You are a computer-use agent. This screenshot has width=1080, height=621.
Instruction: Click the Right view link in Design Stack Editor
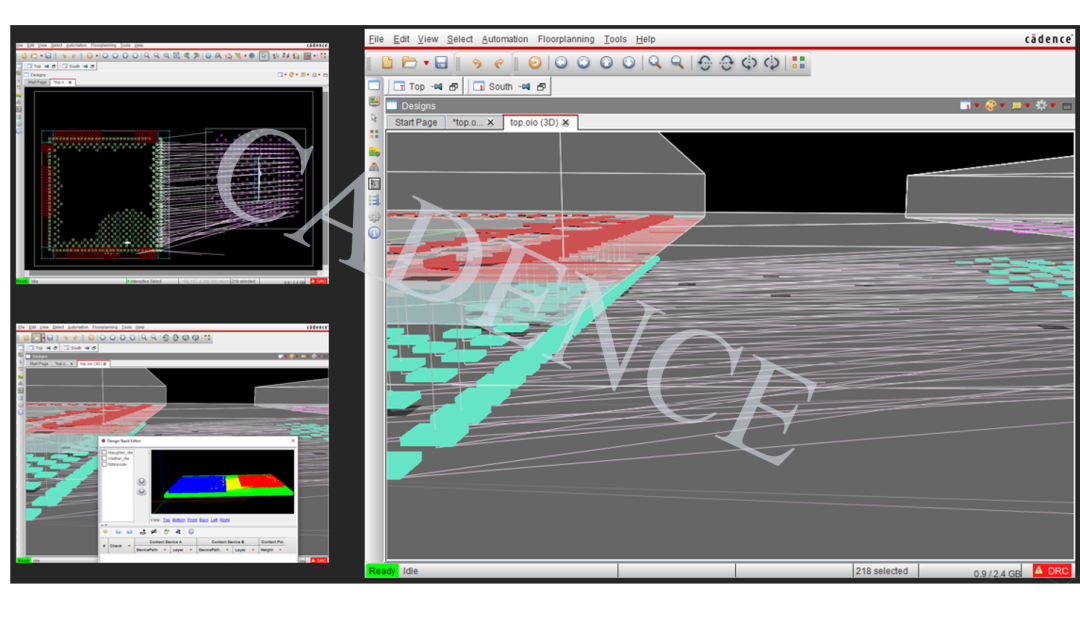pos(225,520)
